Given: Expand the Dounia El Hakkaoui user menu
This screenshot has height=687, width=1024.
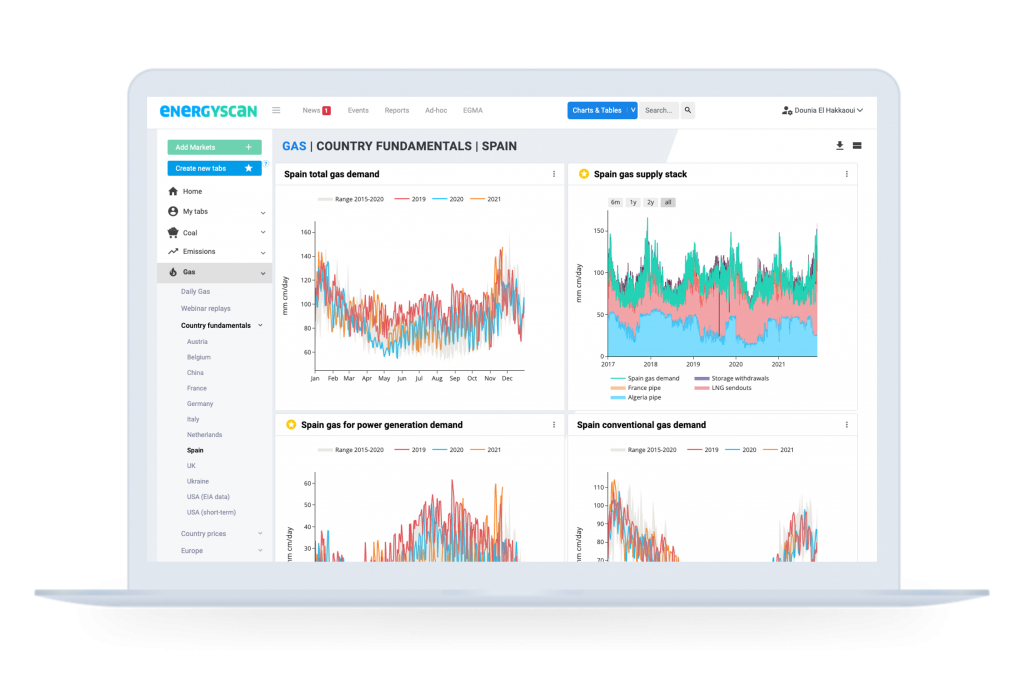Looking at the screenshot, I should (822, 111).
